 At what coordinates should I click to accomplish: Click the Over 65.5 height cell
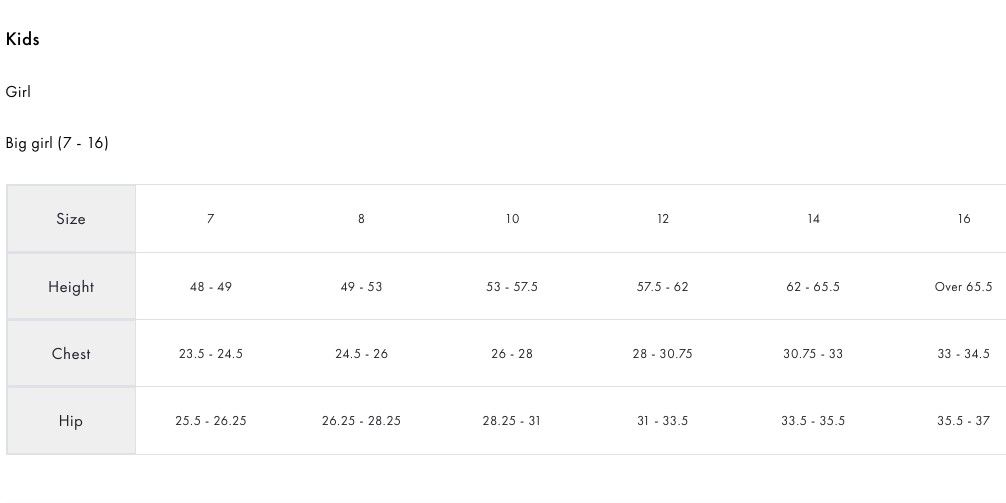[x=964, y=287]
